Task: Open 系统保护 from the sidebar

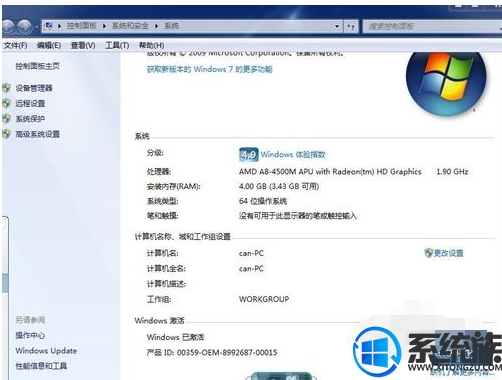Action: [x=30, y=119]
